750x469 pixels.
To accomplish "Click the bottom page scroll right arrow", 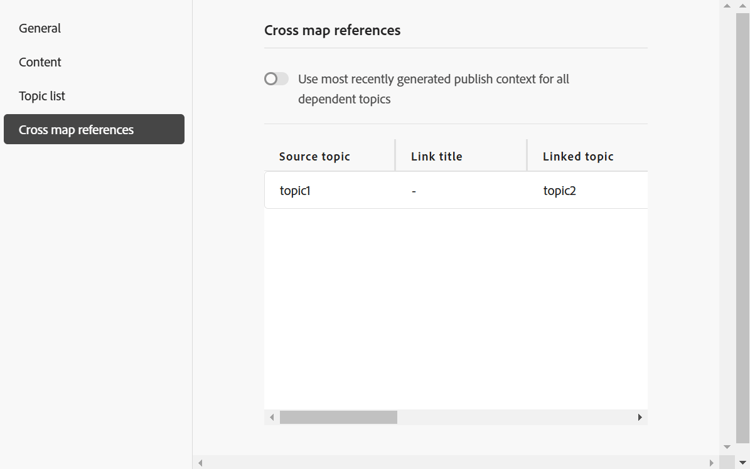I will (x=713, y=463).
